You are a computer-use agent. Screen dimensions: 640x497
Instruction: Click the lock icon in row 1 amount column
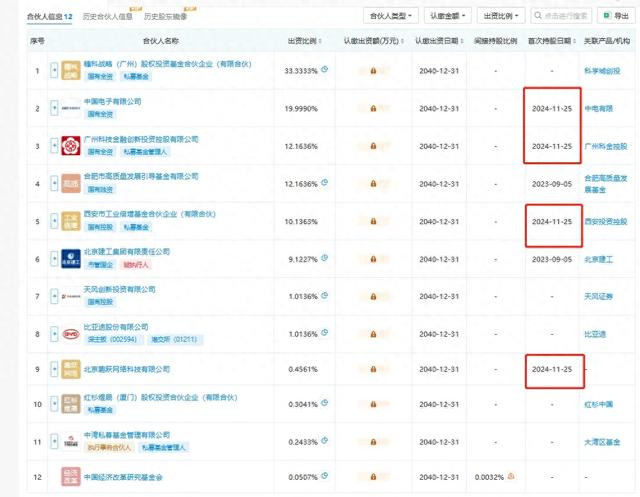[x=373, y=71]
